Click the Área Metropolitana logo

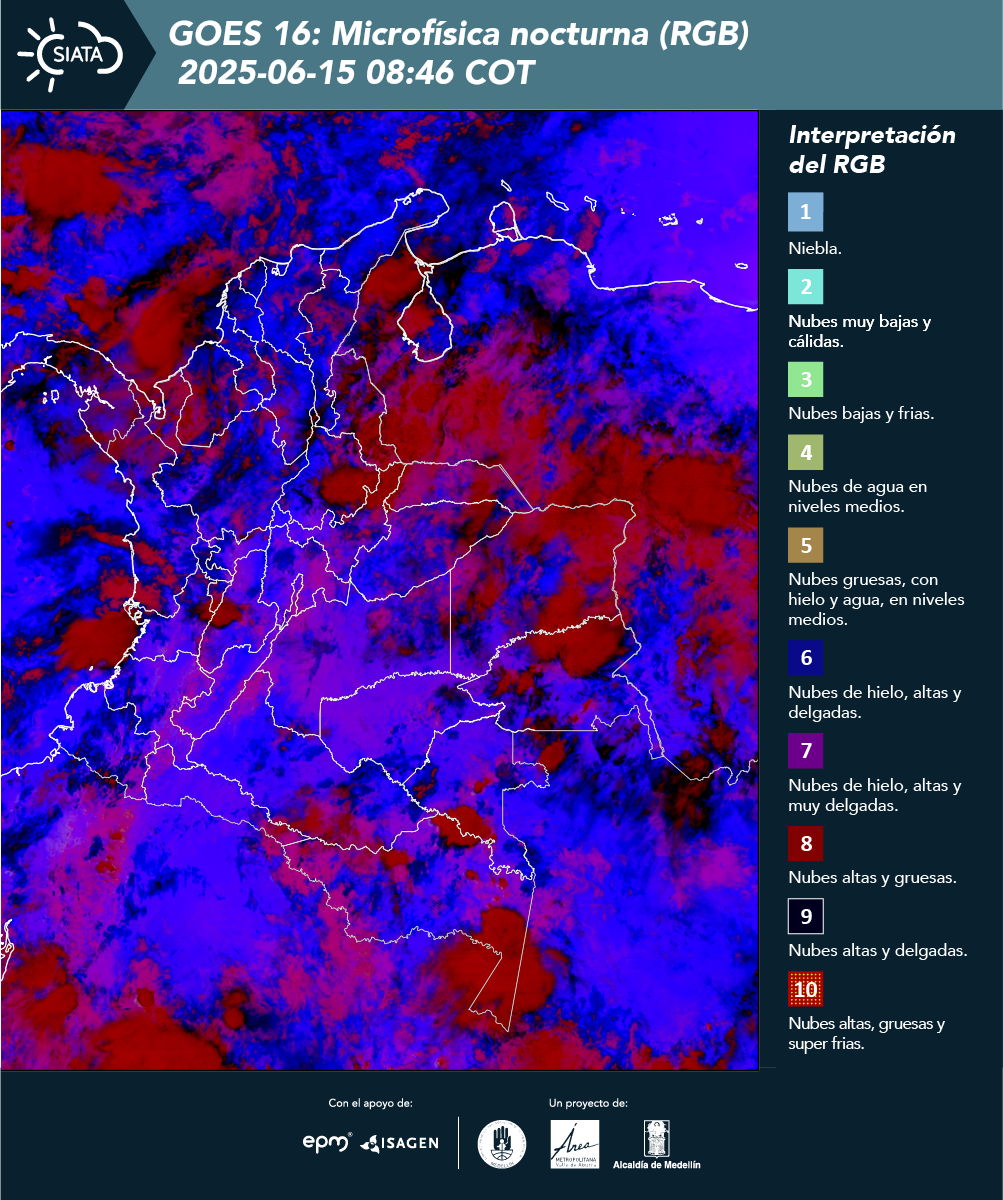coord(576,1144)
